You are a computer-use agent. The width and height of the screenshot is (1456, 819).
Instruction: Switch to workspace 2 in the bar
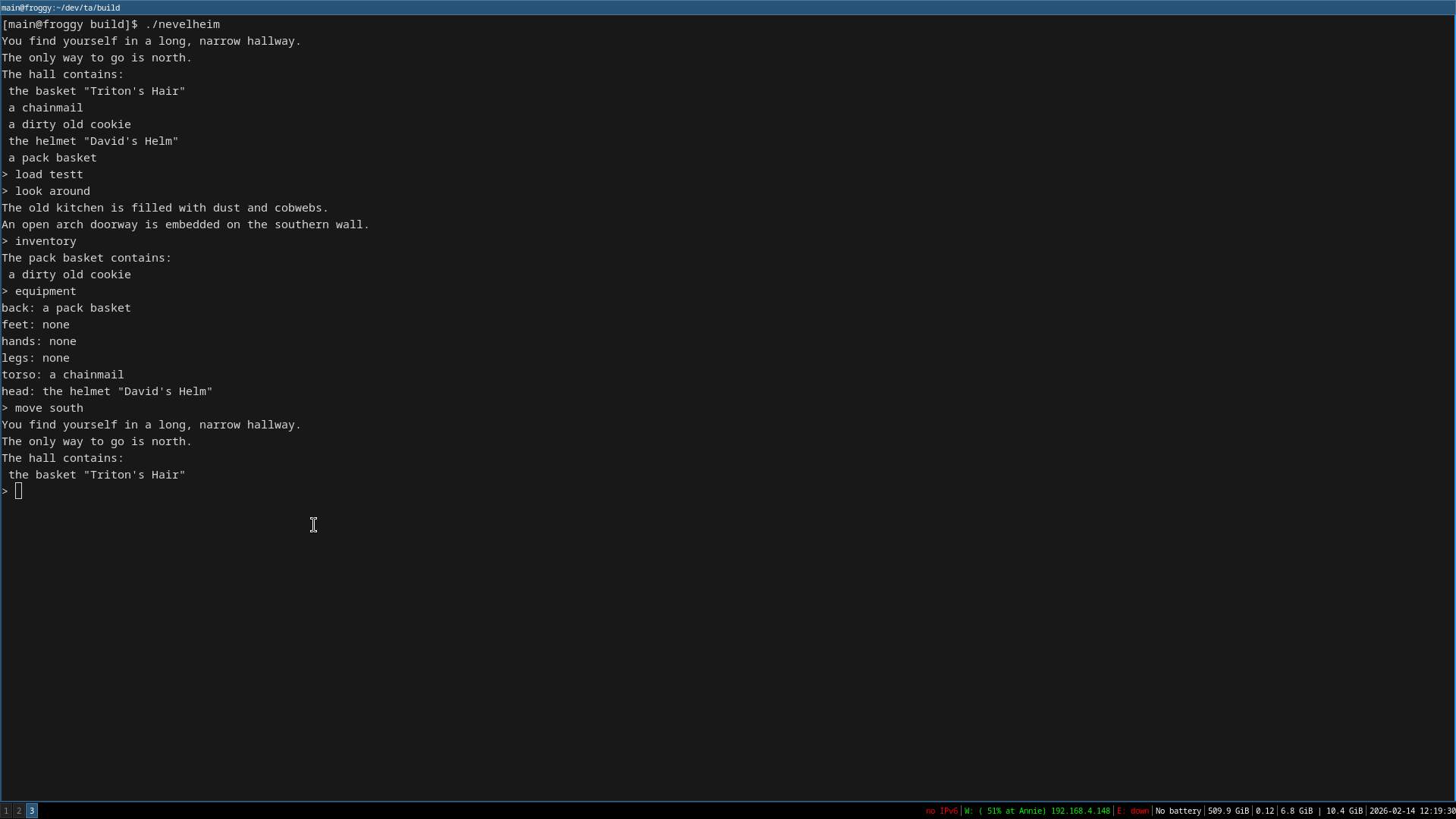[x=19, y=811]
